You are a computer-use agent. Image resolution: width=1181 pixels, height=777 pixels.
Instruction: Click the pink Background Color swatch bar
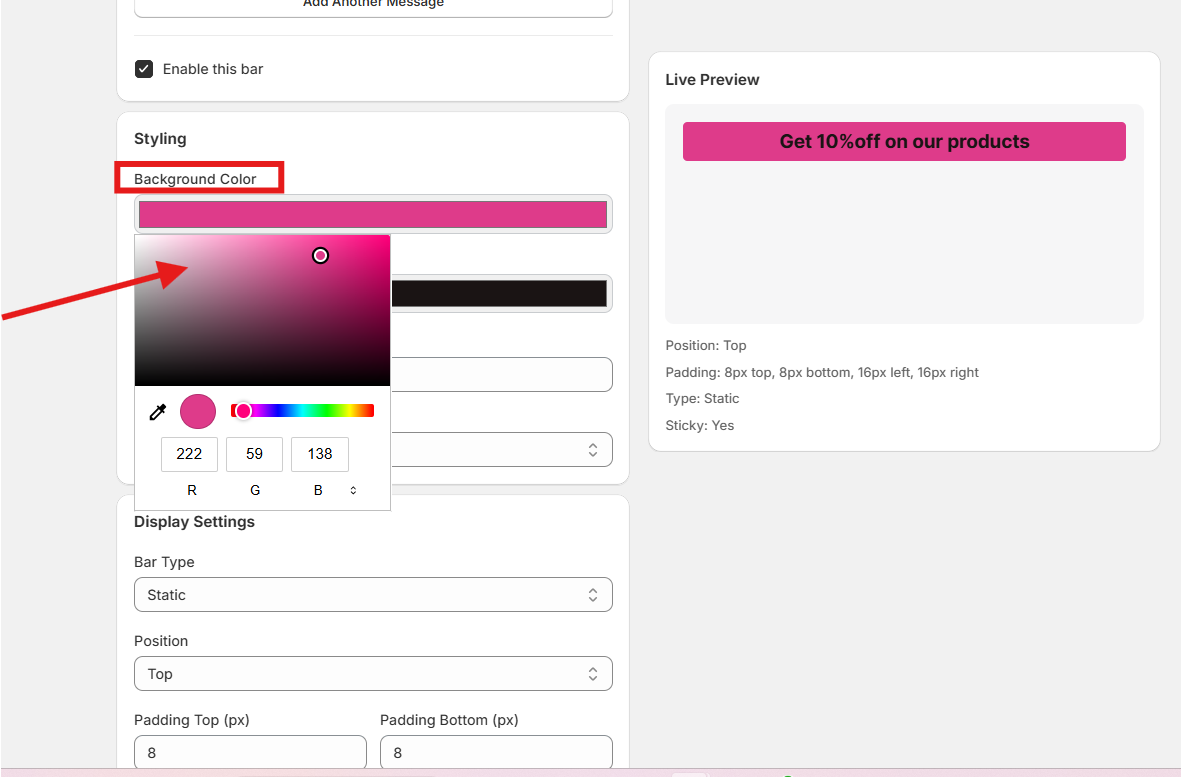pos(373,214)
